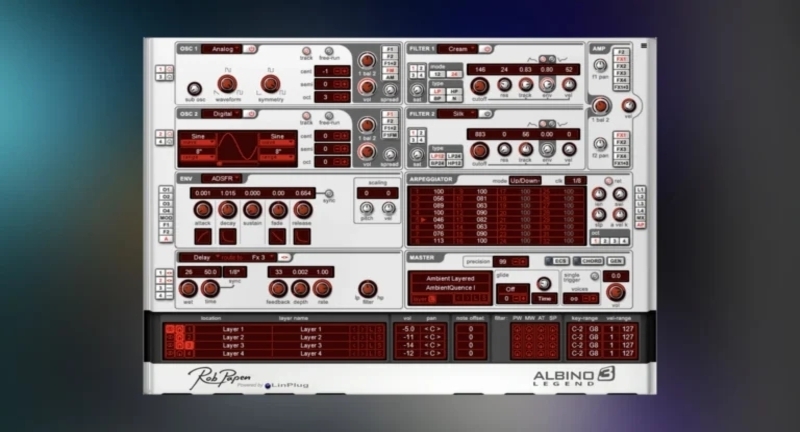Select the L1 tab on right side
800x432 pixels.
[x=640, y=190]
